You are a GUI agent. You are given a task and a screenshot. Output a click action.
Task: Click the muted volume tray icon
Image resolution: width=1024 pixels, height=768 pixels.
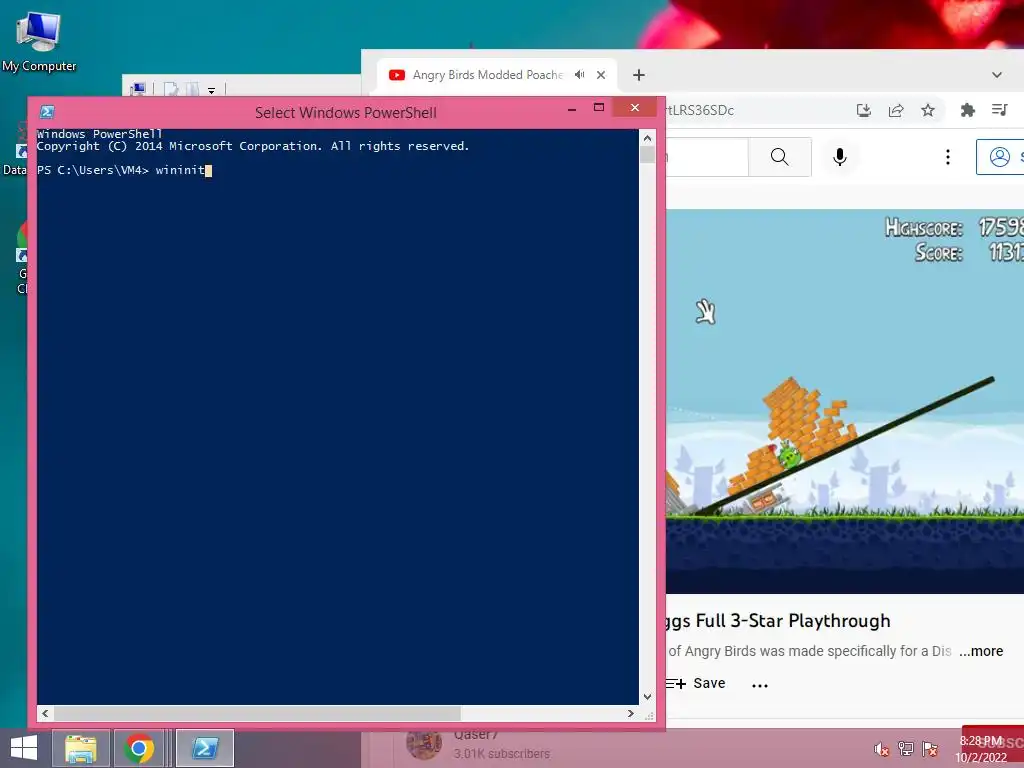[x=881, y=749]
